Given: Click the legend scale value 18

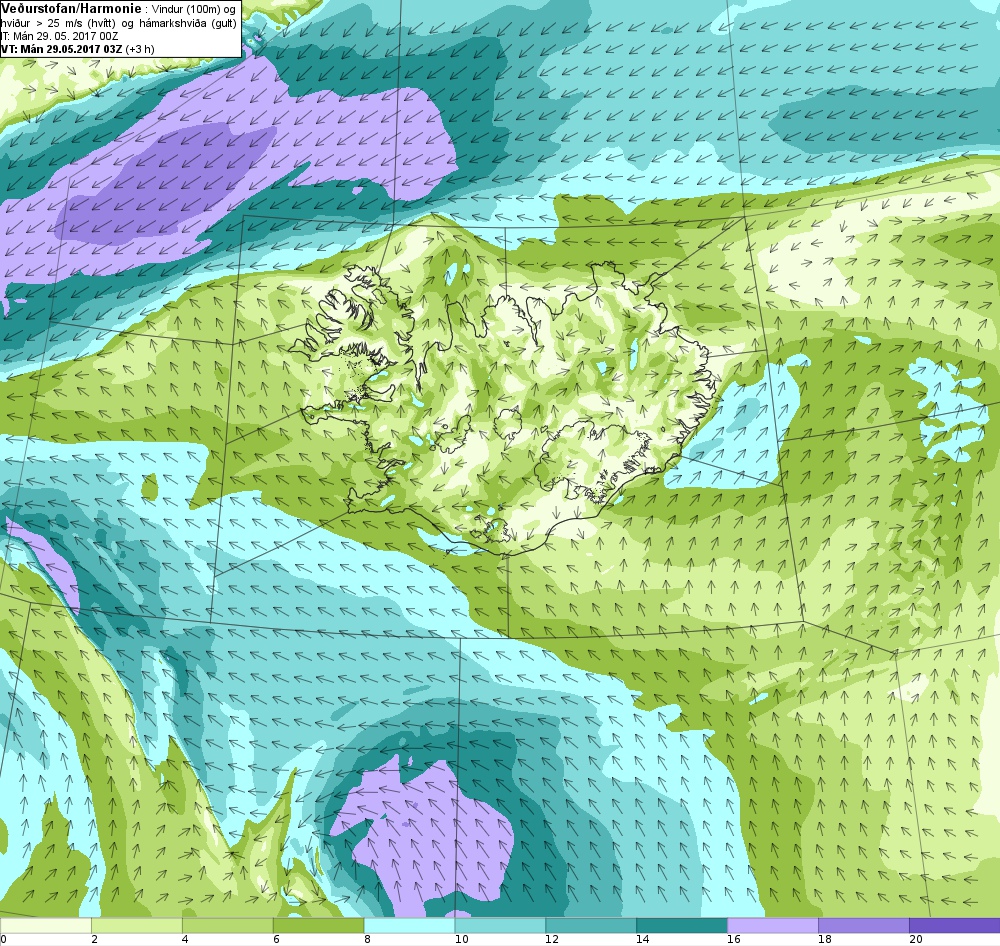Looking at the screenshot, I should point(825,939).
